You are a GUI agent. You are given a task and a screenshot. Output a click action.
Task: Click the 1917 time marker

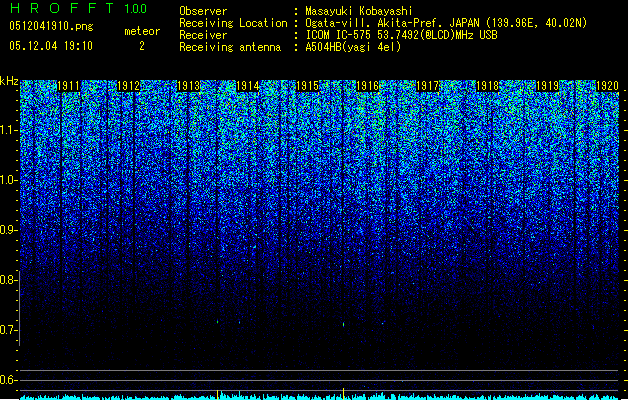428,86
